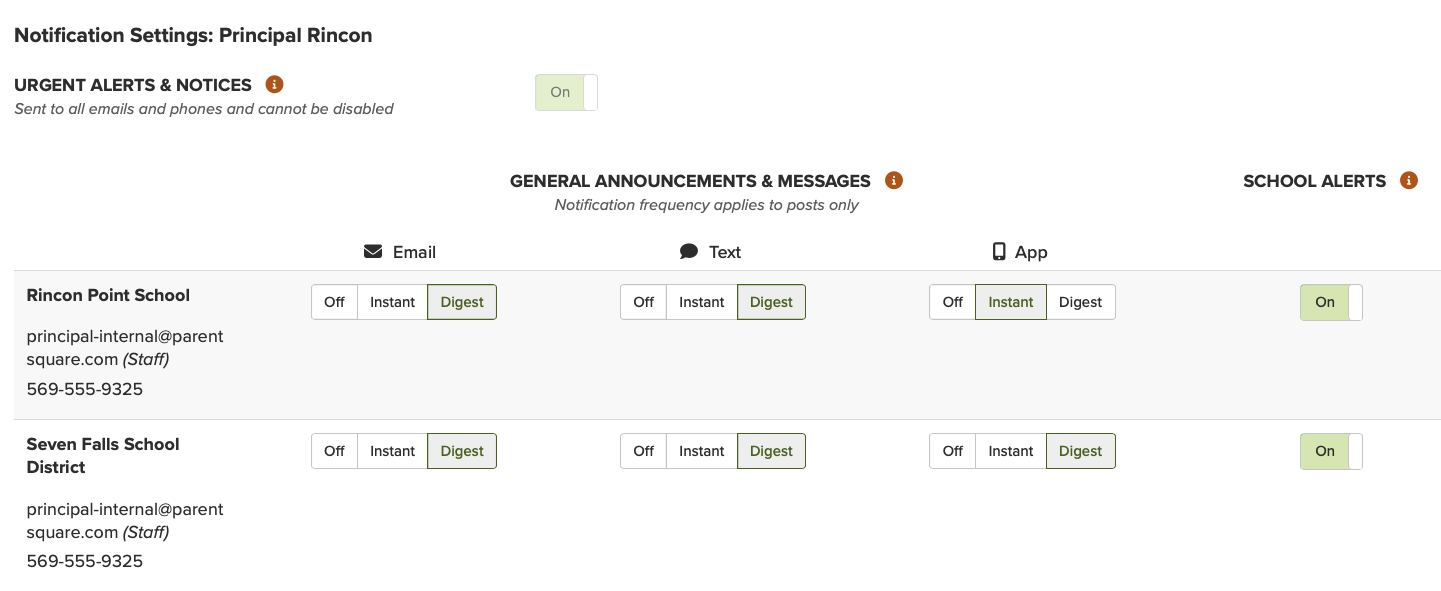Toggle School Alerts for Rincon Point School

point(1331,302)
